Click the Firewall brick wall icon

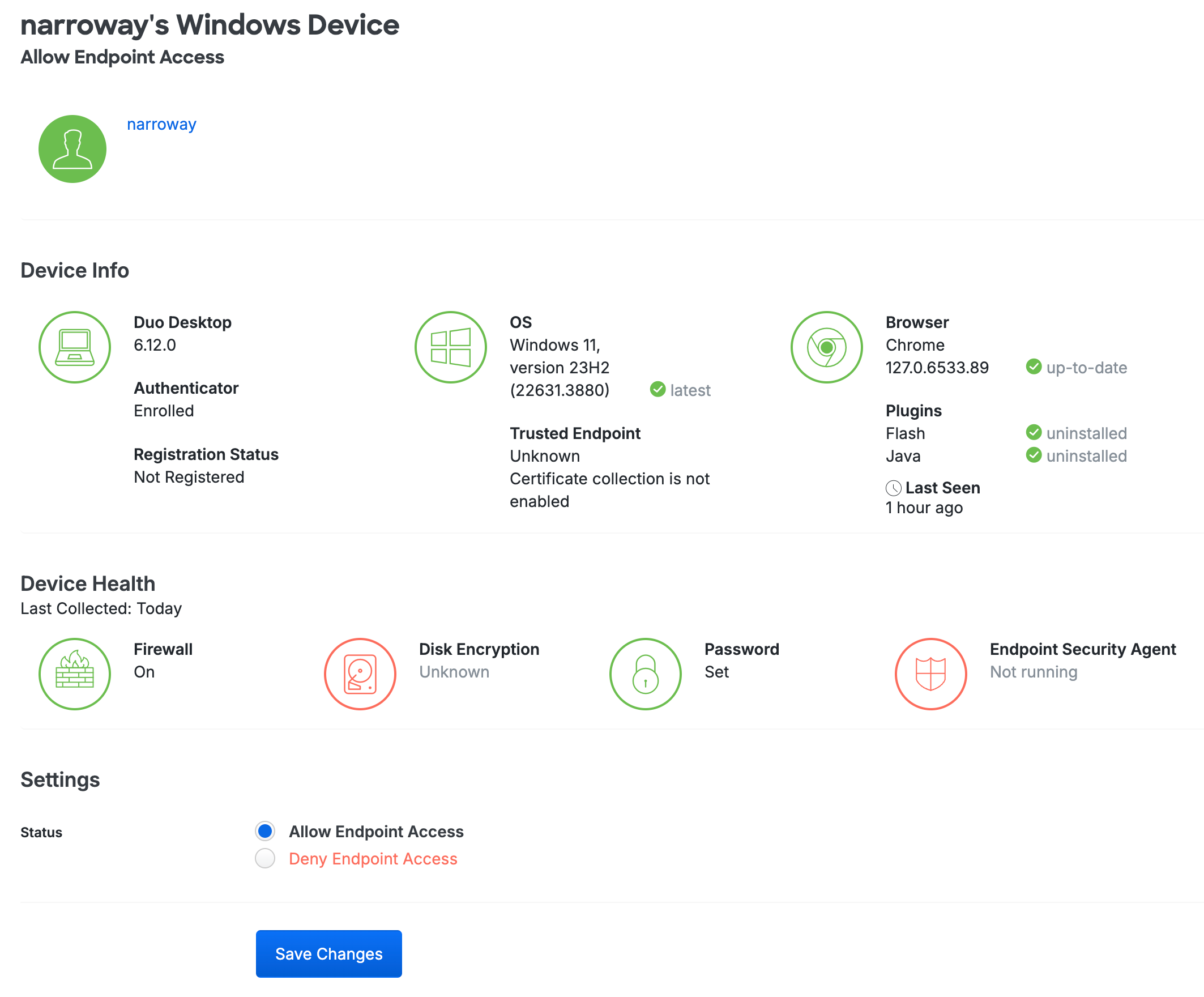75,674
